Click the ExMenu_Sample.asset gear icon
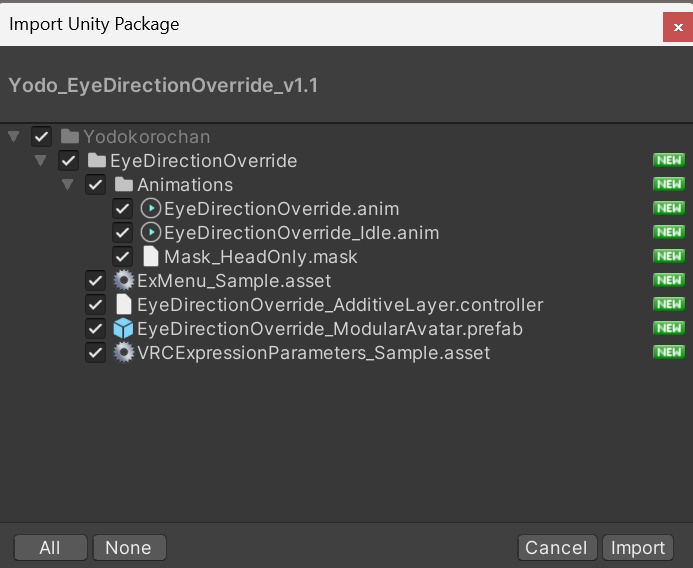The width and height of the screenshot is (693, 568). (124, 281)
